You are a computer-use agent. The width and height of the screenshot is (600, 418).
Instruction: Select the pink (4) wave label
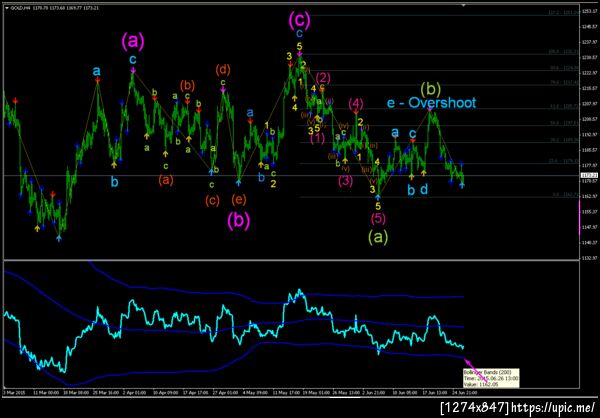pyautogui.click(x=356, y=103)
